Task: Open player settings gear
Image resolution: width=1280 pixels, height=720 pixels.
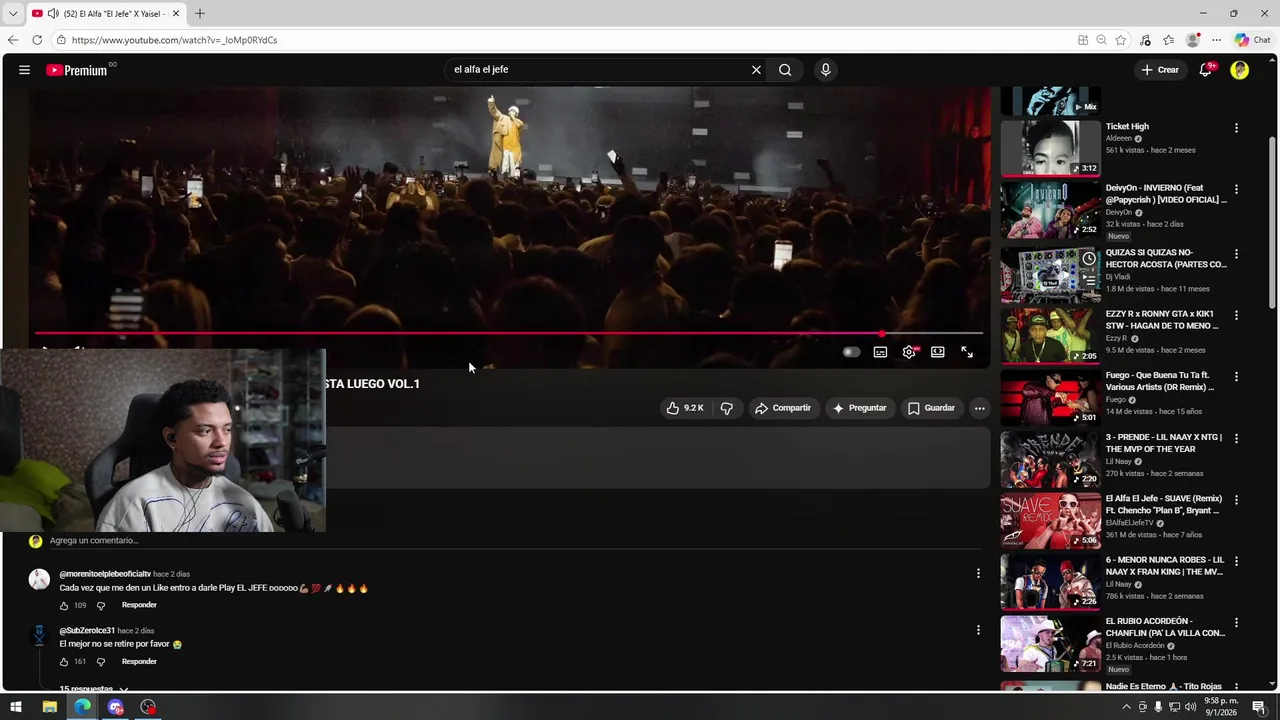Action: click(x=909, y=352)
